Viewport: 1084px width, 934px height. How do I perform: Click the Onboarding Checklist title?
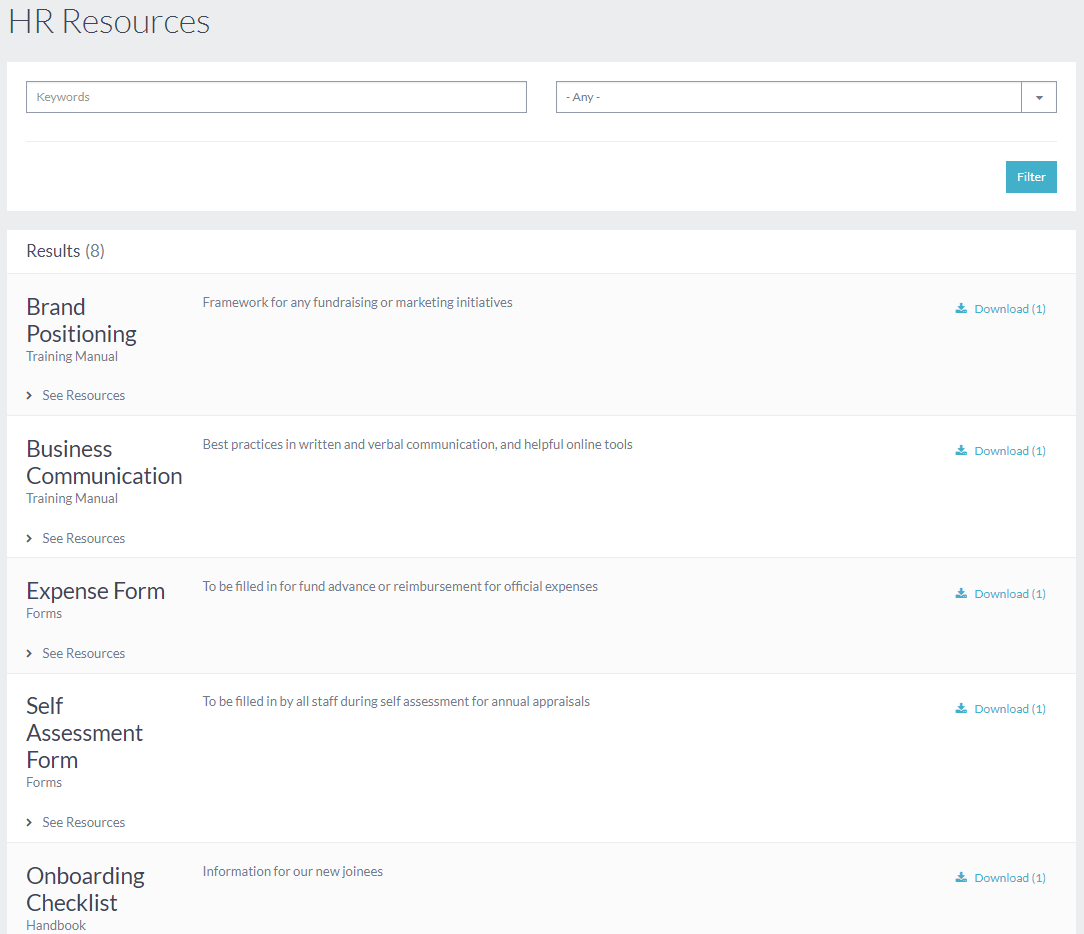86,889
